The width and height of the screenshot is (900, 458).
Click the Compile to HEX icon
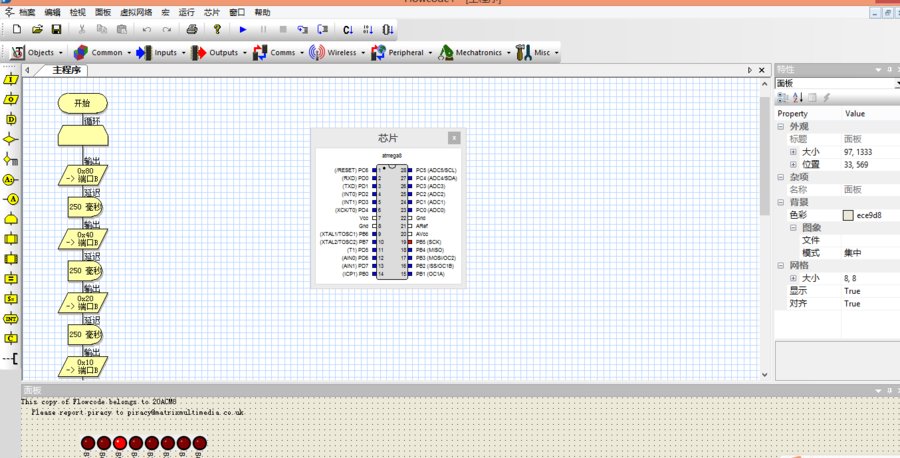pyautogui.click(x=368, y=30)
